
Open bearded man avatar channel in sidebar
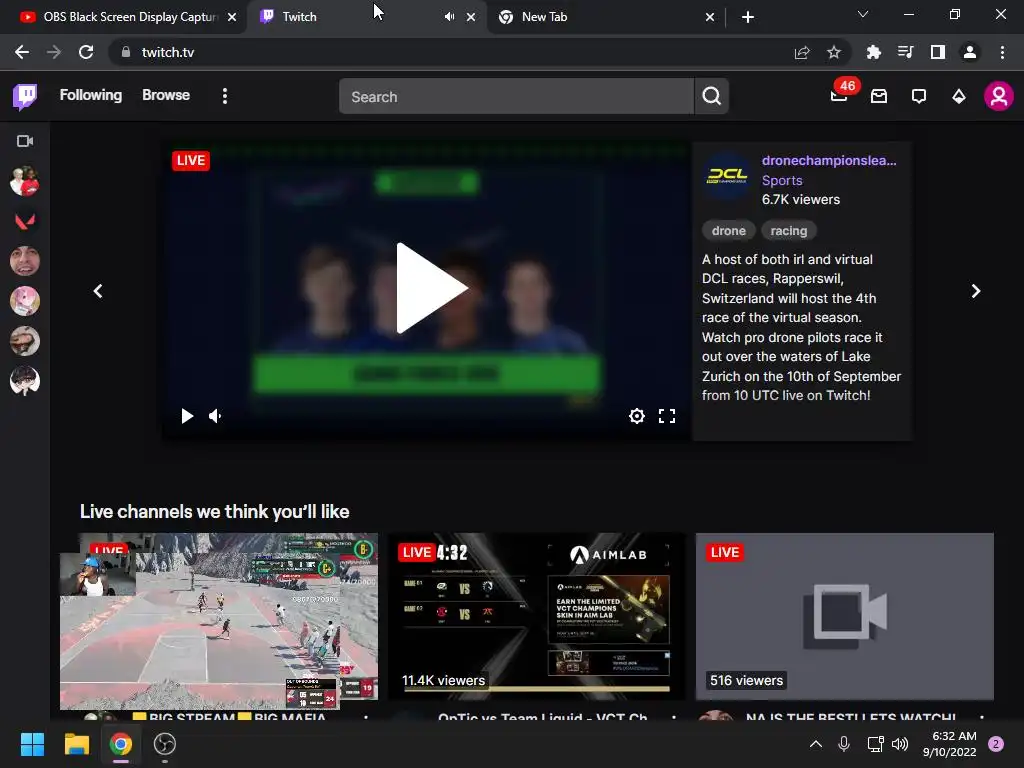point(25,341)
